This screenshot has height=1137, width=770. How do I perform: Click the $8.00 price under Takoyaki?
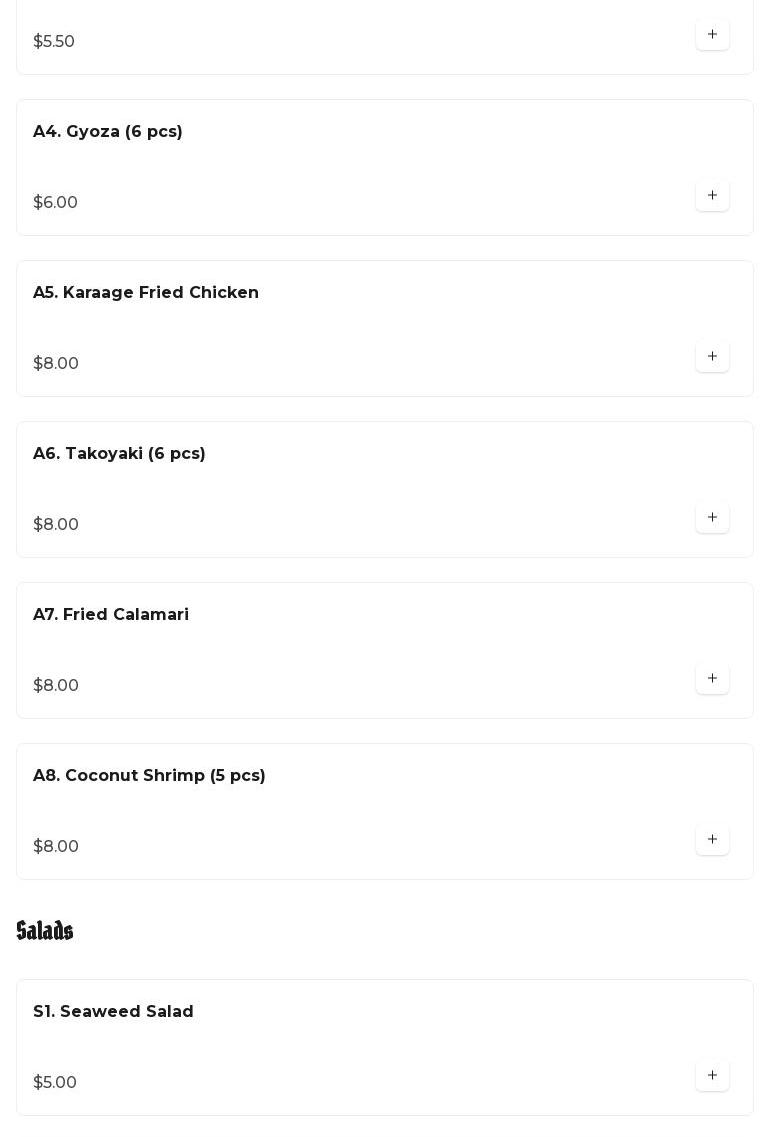click(56, 525)
